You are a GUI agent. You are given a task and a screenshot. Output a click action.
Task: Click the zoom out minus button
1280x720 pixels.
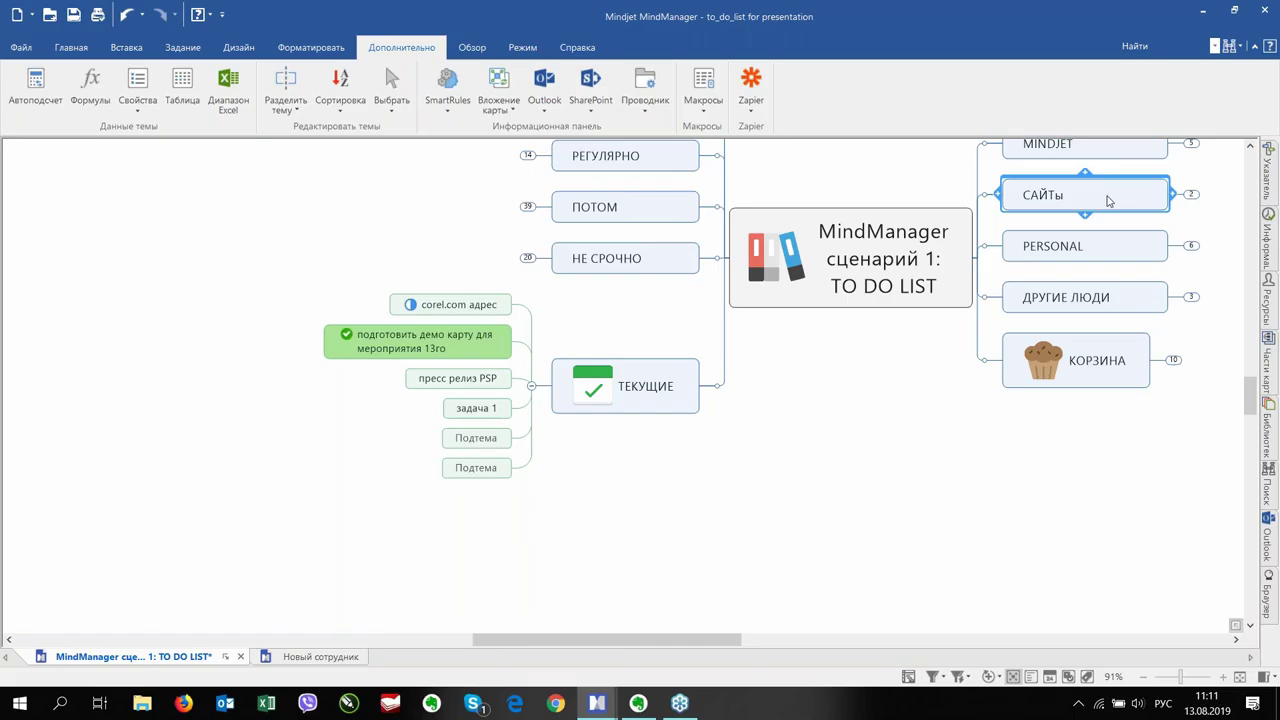coord(1143,677)
